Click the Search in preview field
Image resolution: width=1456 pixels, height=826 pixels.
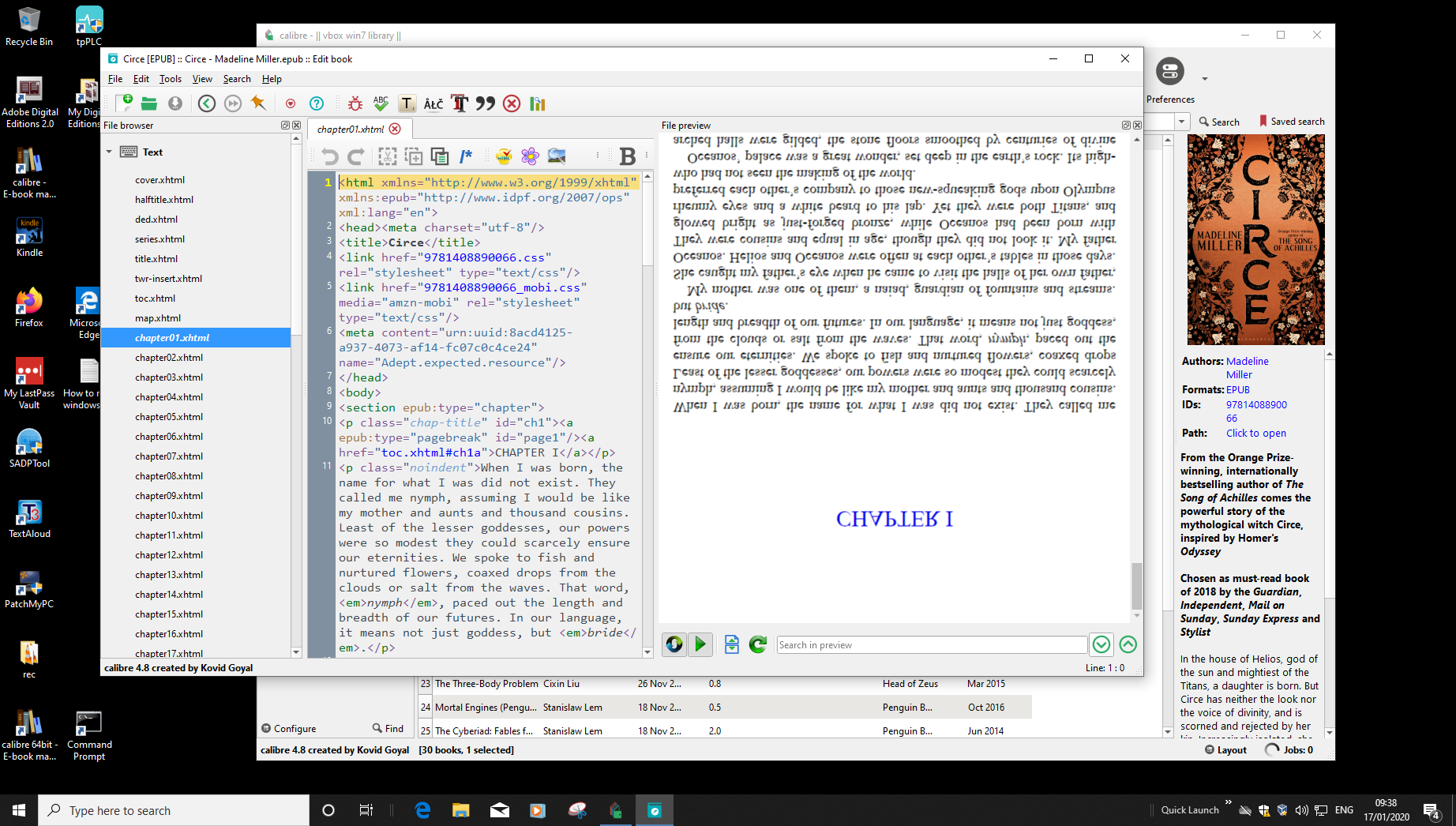tap(932, 644)
